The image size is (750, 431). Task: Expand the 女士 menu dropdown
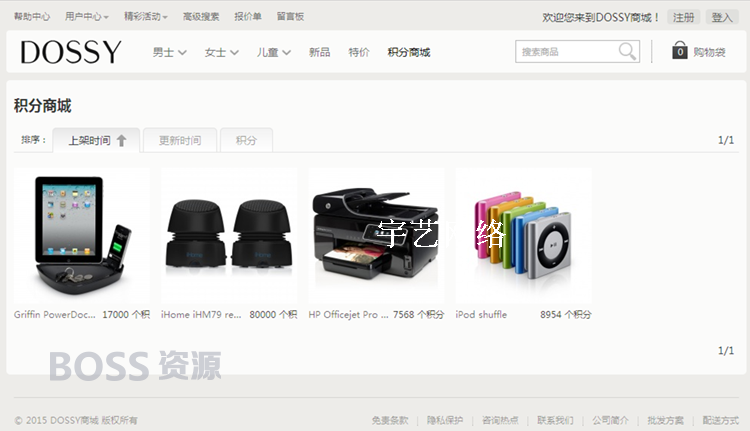[x=221, y=52]
